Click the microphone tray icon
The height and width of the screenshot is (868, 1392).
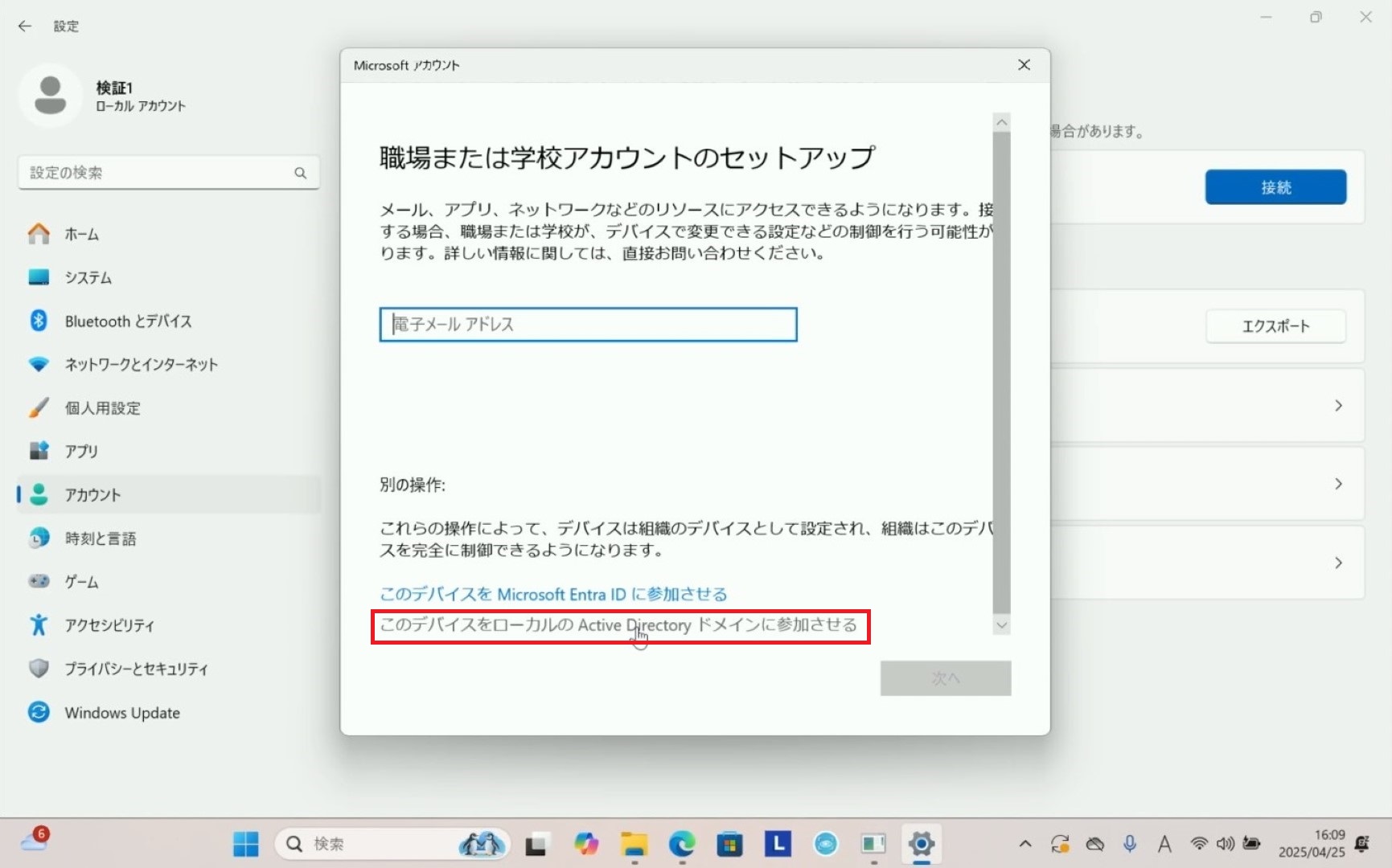(1130, 844)
